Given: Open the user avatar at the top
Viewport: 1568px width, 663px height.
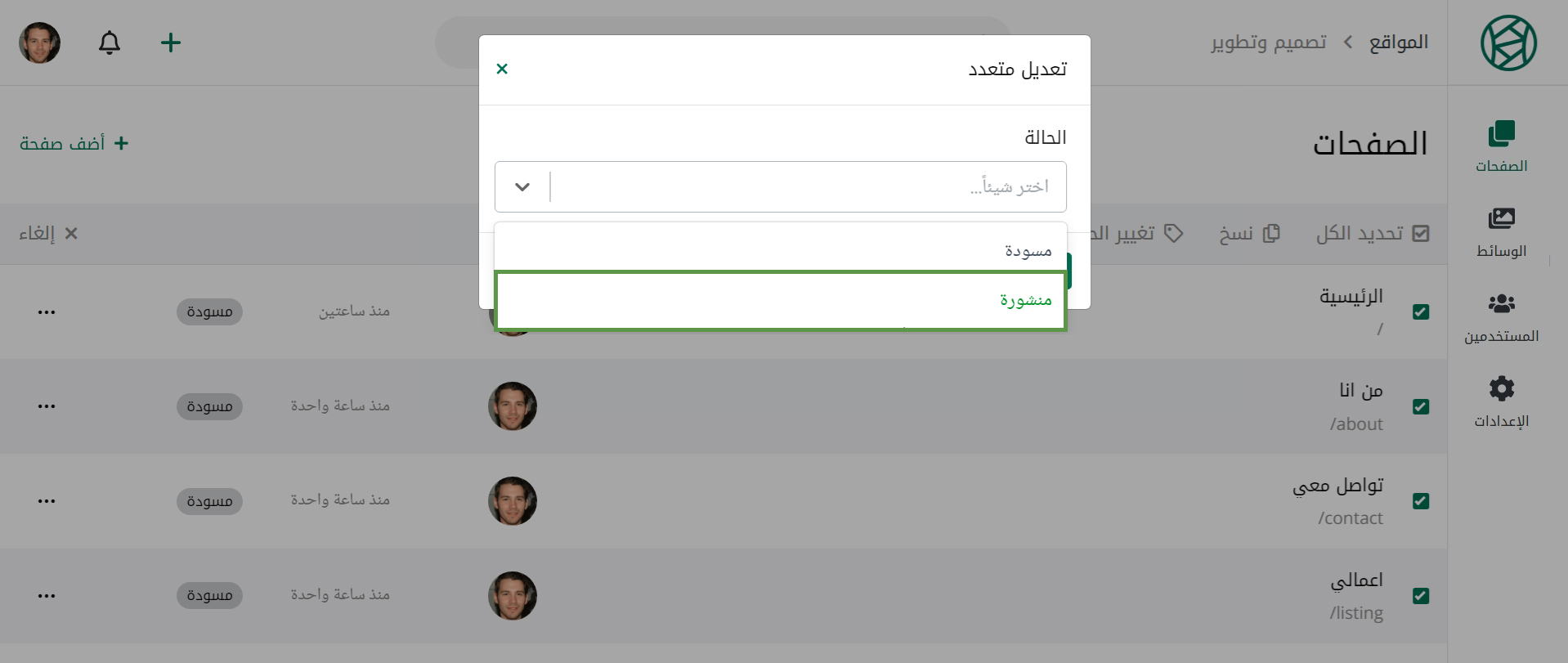Looking at the screenshot, I should (x=39, y=43).
